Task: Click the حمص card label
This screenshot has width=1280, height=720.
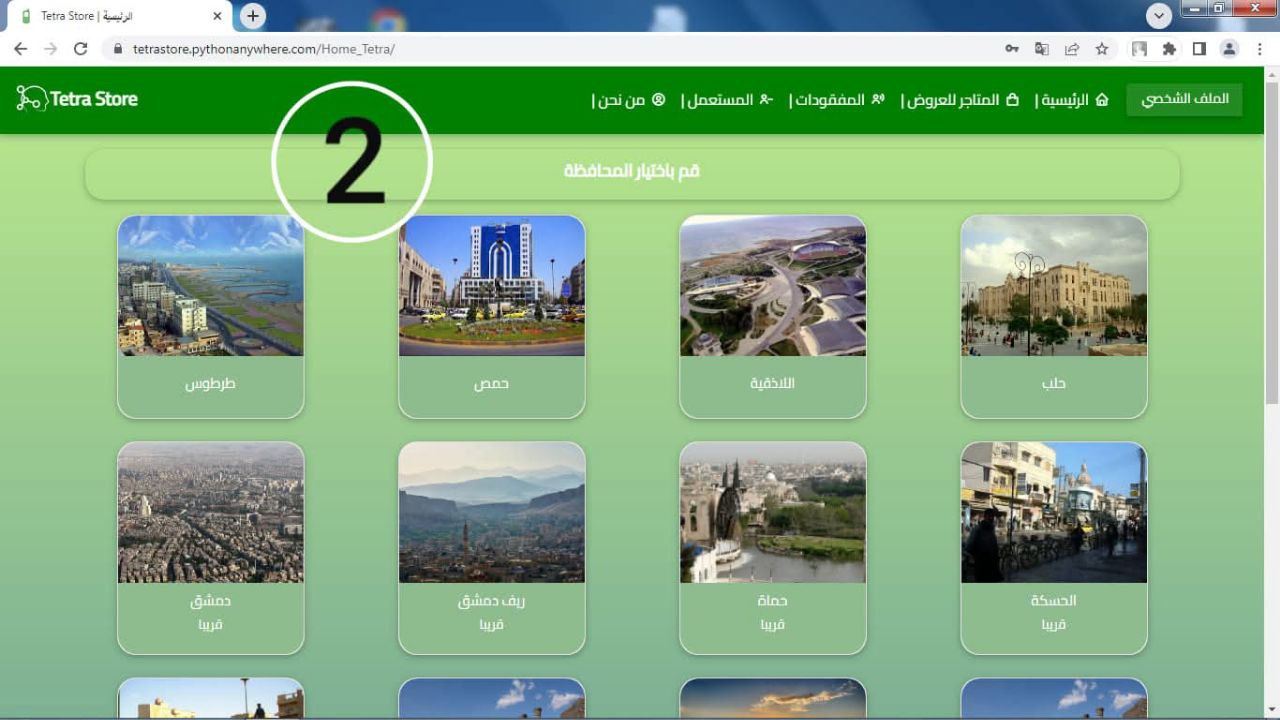Action: (x=492, y=383)
